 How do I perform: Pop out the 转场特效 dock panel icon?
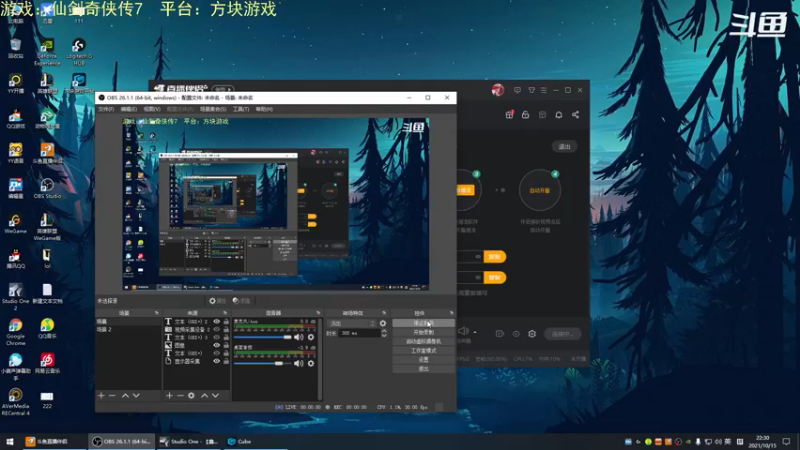click(x=384, y=313)
